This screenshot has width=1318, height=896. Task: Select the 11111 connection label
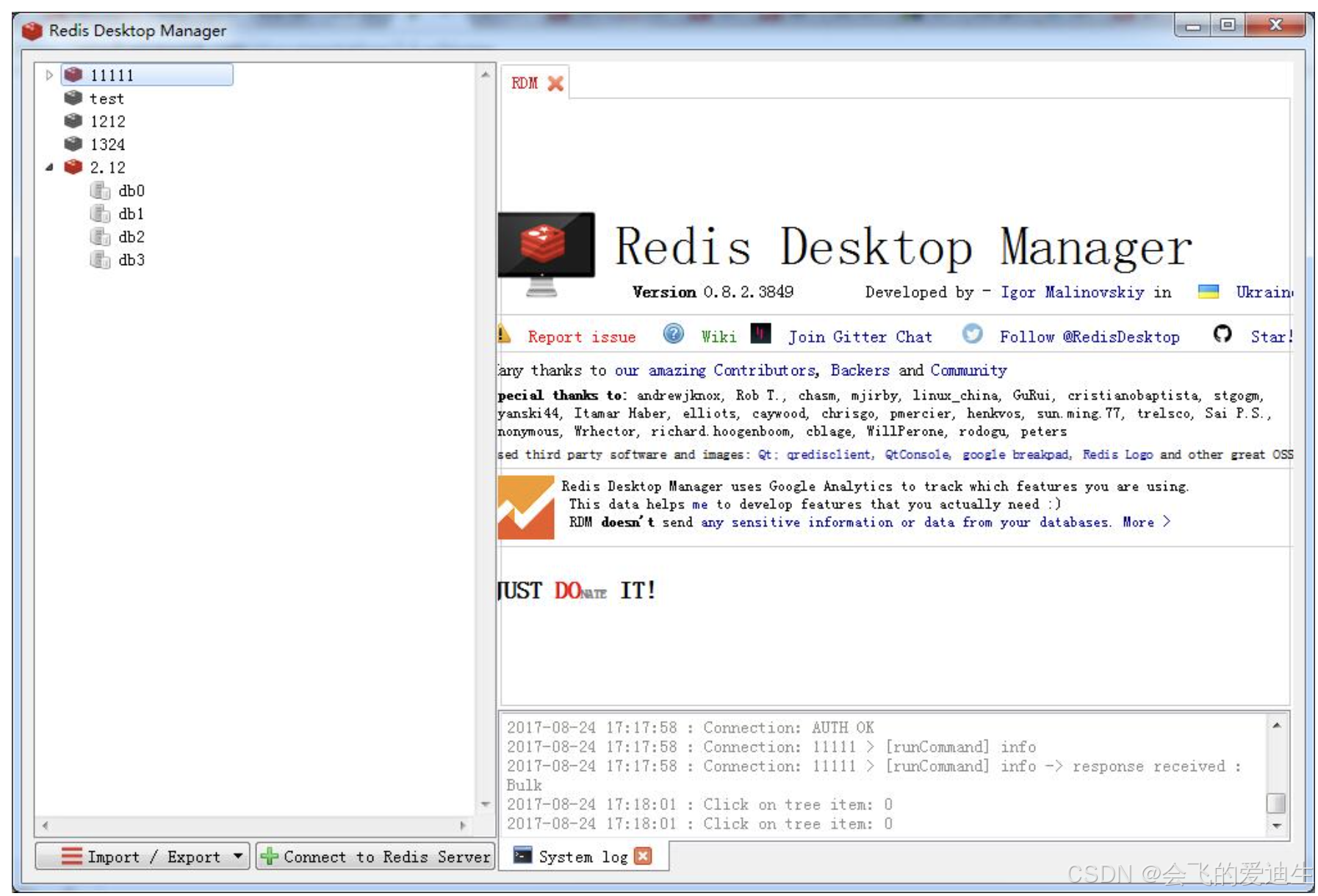pyautogui.click(x=112, y=75)
